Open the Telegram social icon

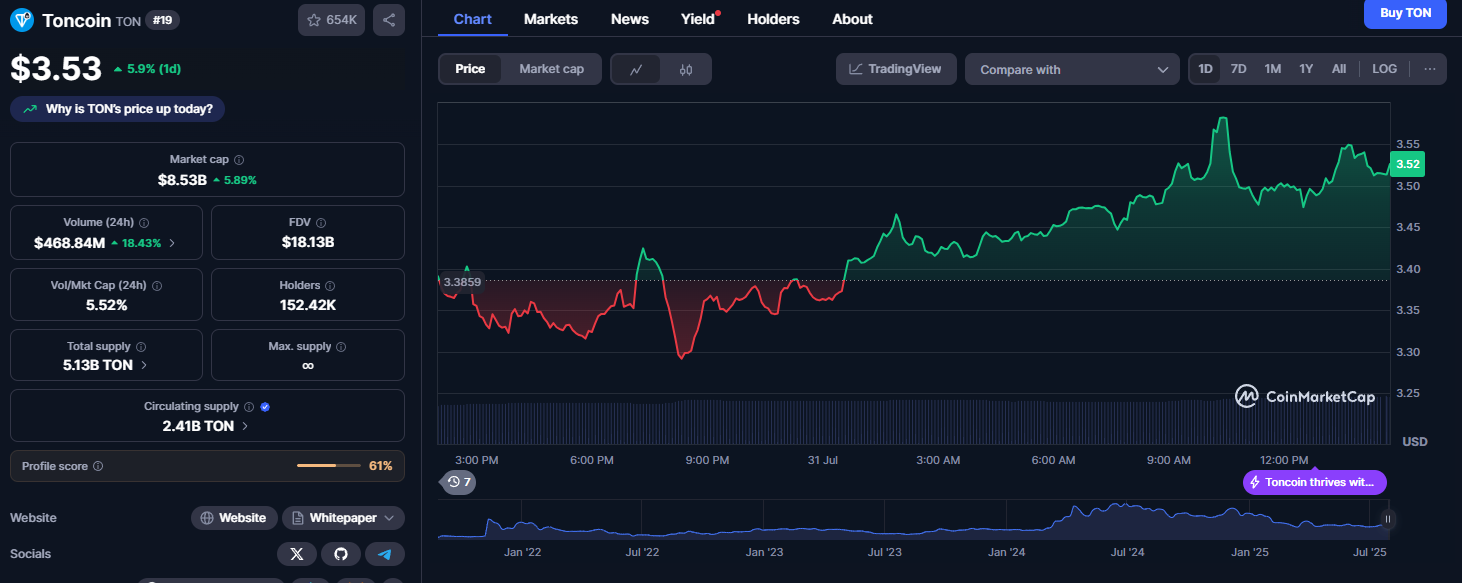coord(385,554)
